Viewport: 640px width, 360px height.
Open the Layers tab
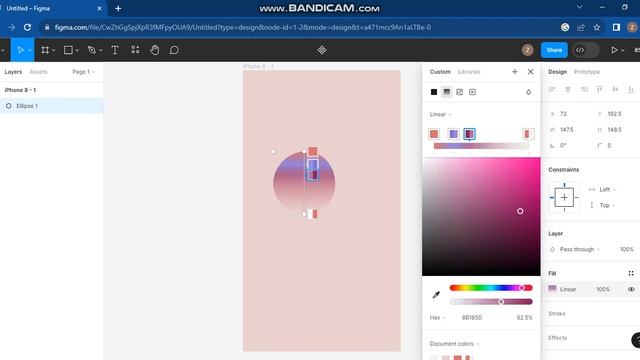coord(13,71)
